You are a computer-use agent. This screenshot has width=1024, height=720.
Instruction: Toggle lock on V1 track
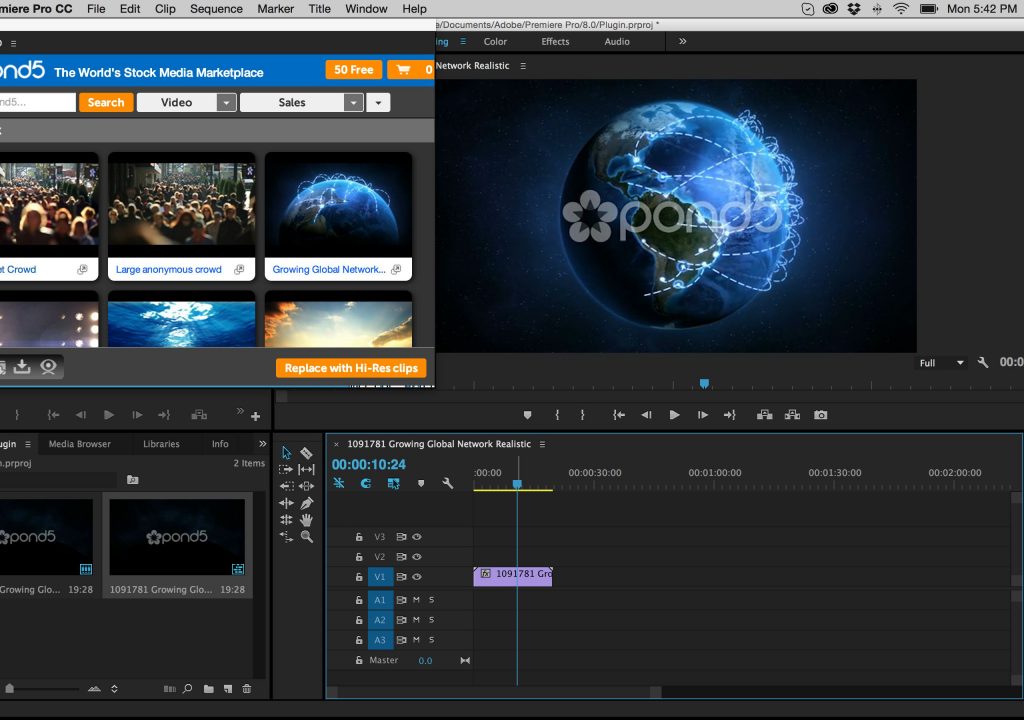pos(359,577)
